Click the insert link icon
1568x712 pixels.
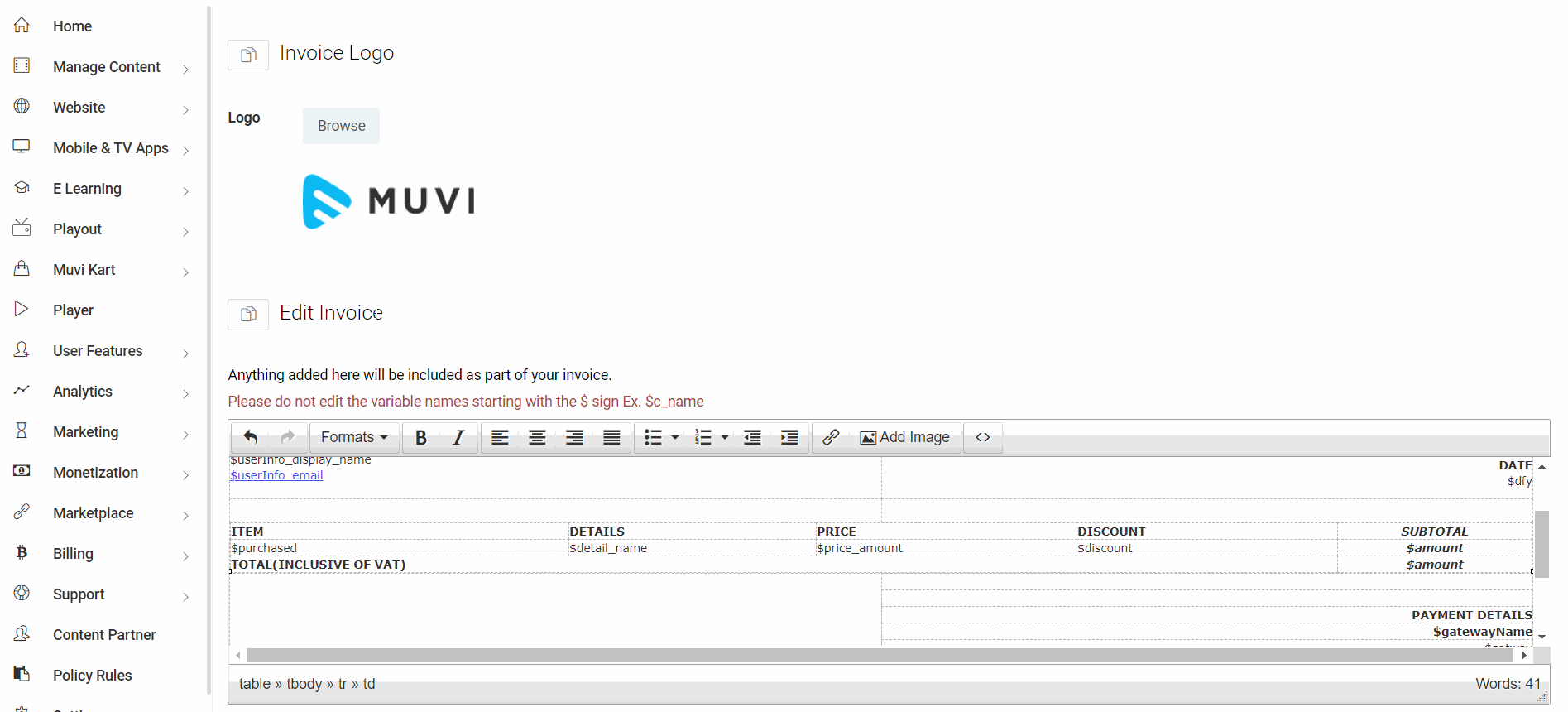831,437
